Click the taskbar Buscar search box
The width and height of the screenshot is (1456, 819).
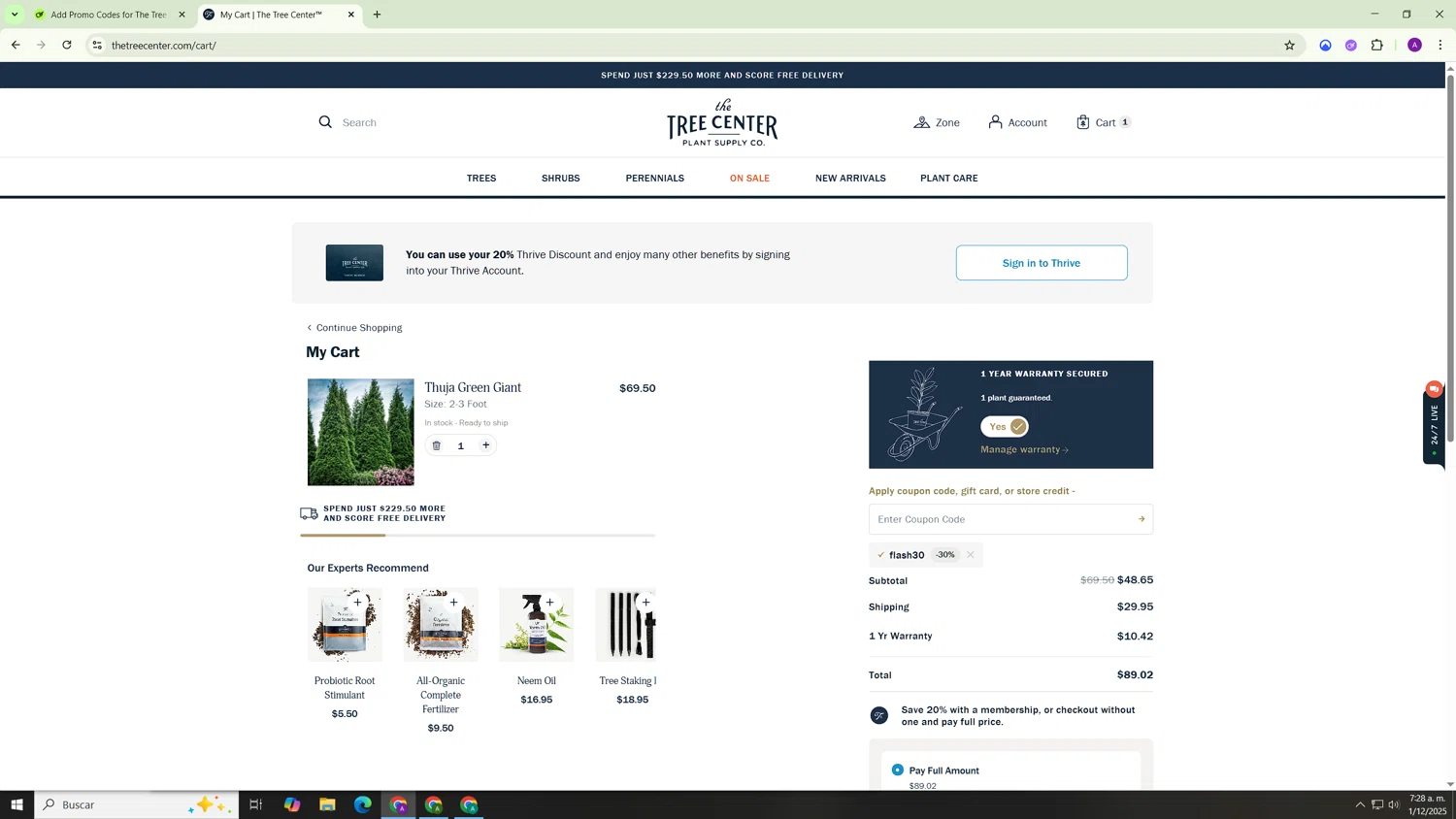(137, 804)
